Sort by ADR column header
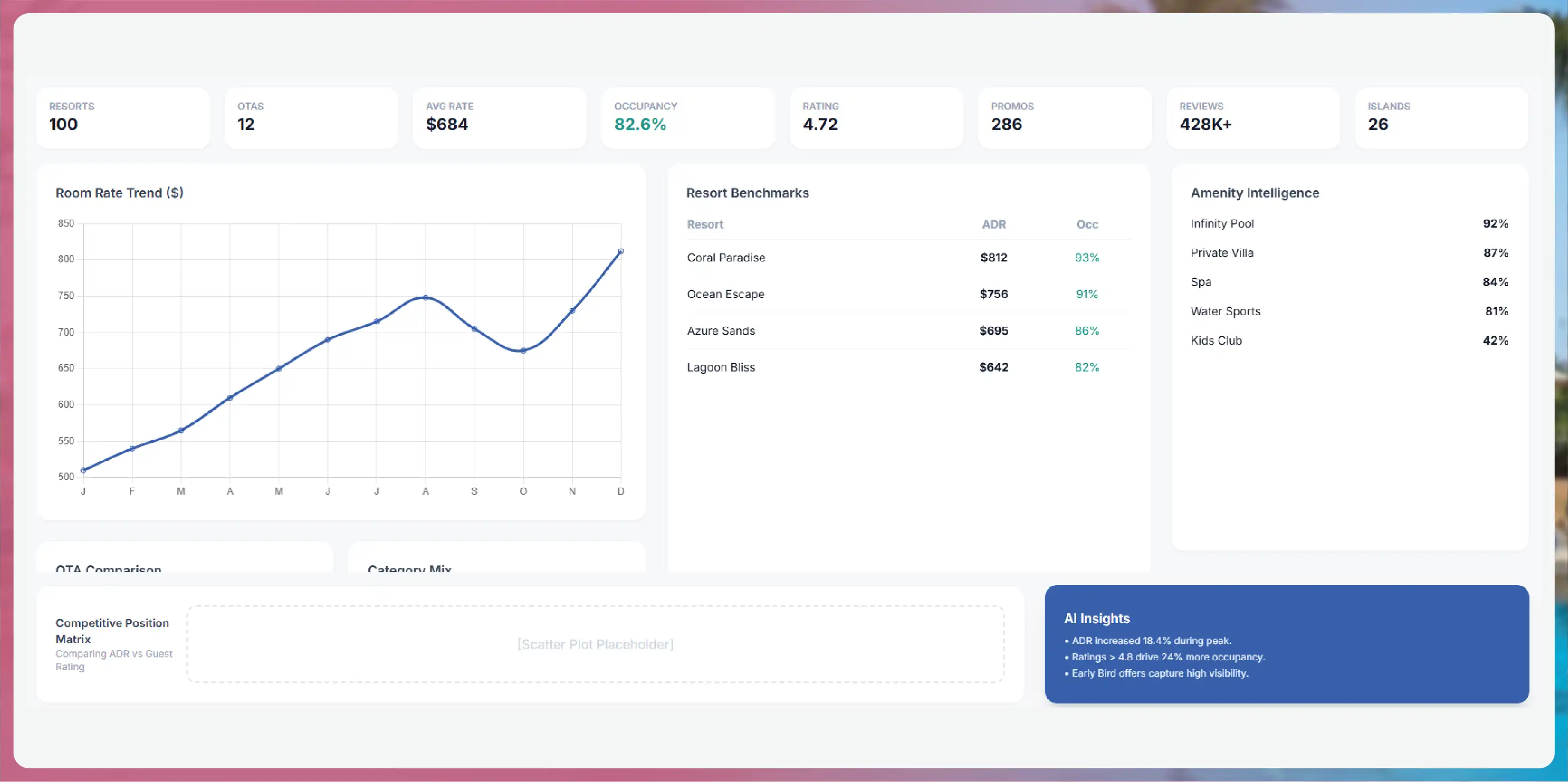The width and height of the screenshot is (1568, 782). pos(993,224)
